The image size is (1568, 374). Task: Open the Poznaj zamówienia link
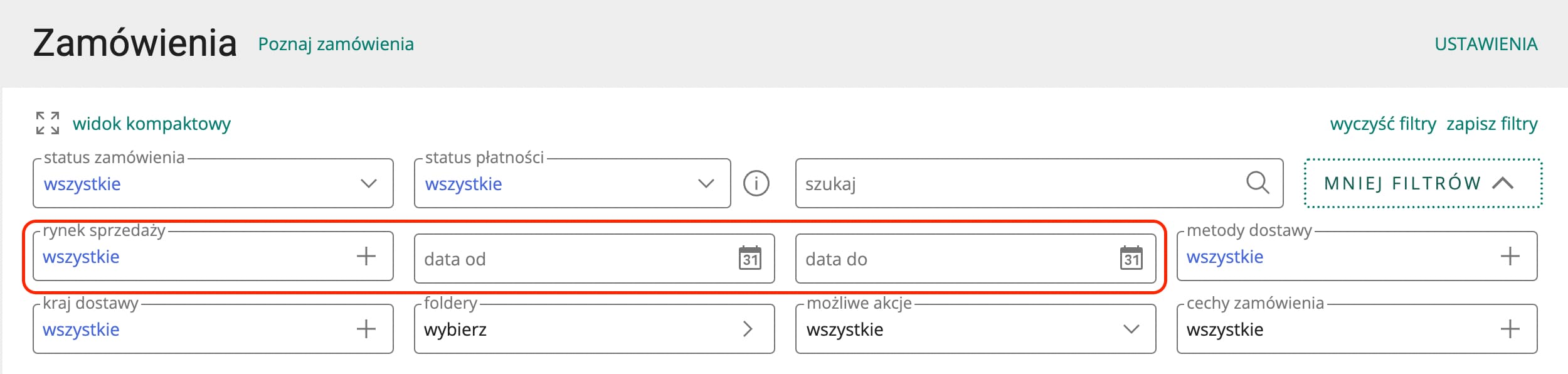336,44
